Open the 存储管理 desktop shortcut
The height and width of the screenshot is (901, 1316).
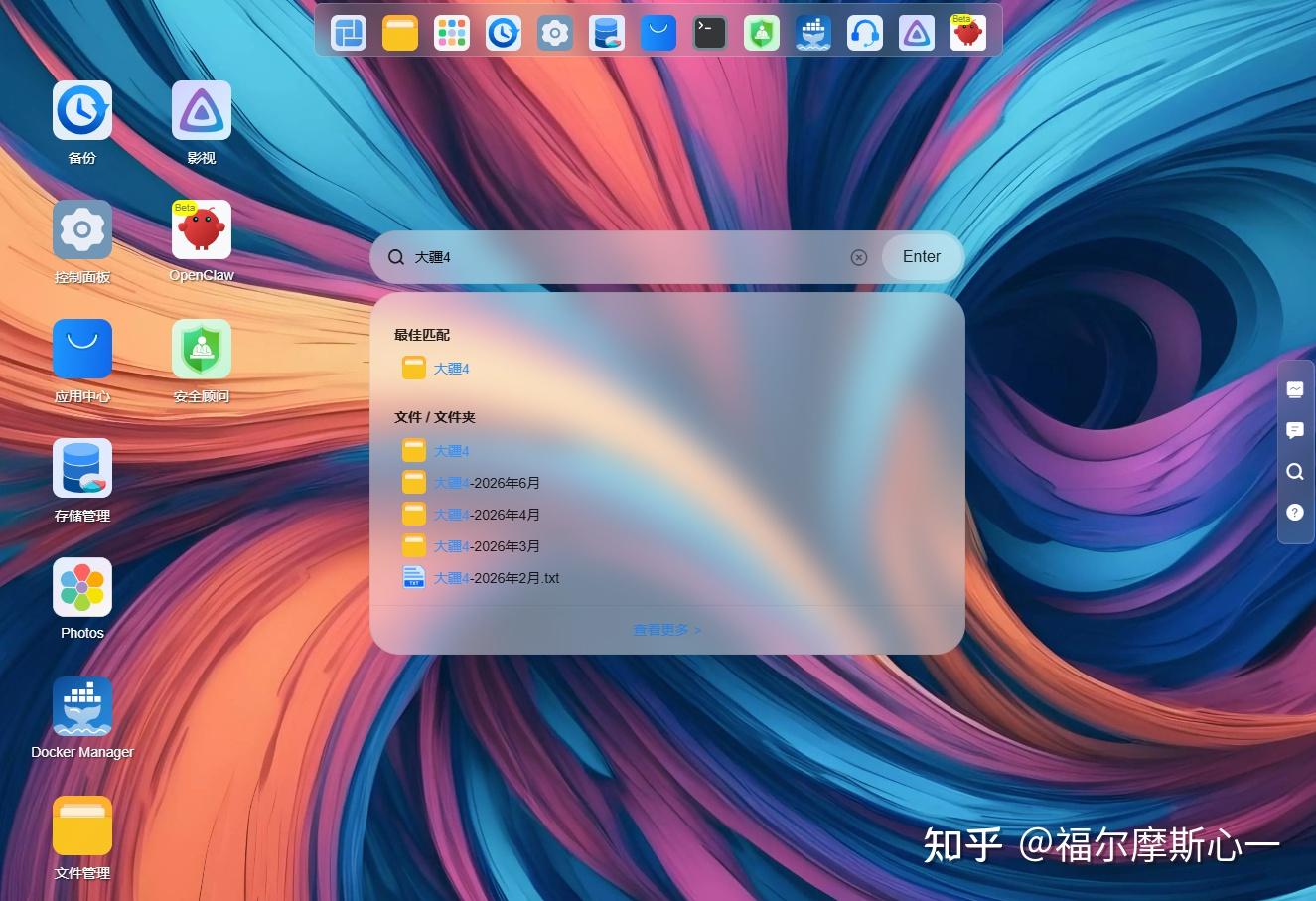[x=82, y=468]
